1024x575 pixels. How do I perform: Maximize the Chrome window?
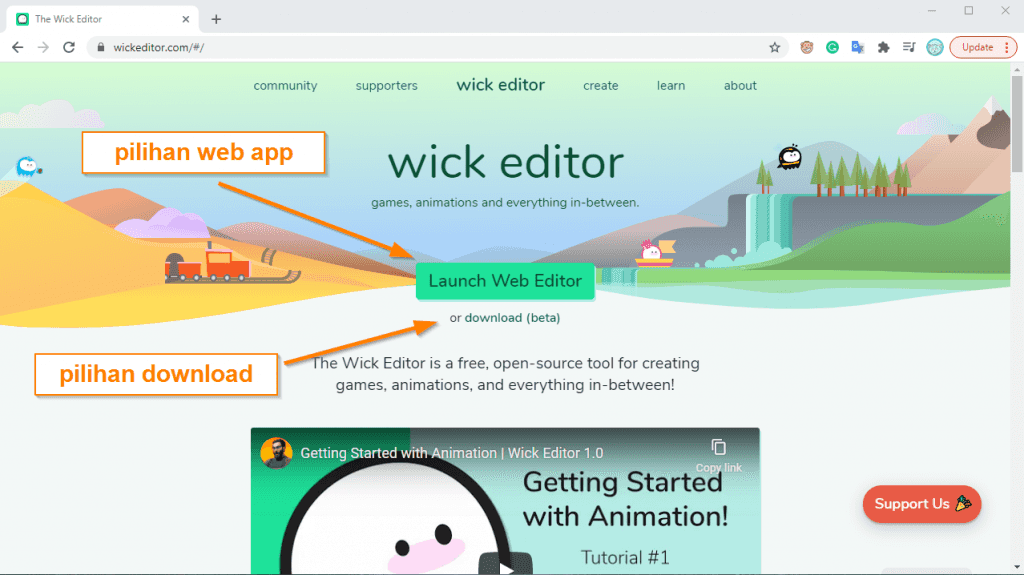coord(968,10)
